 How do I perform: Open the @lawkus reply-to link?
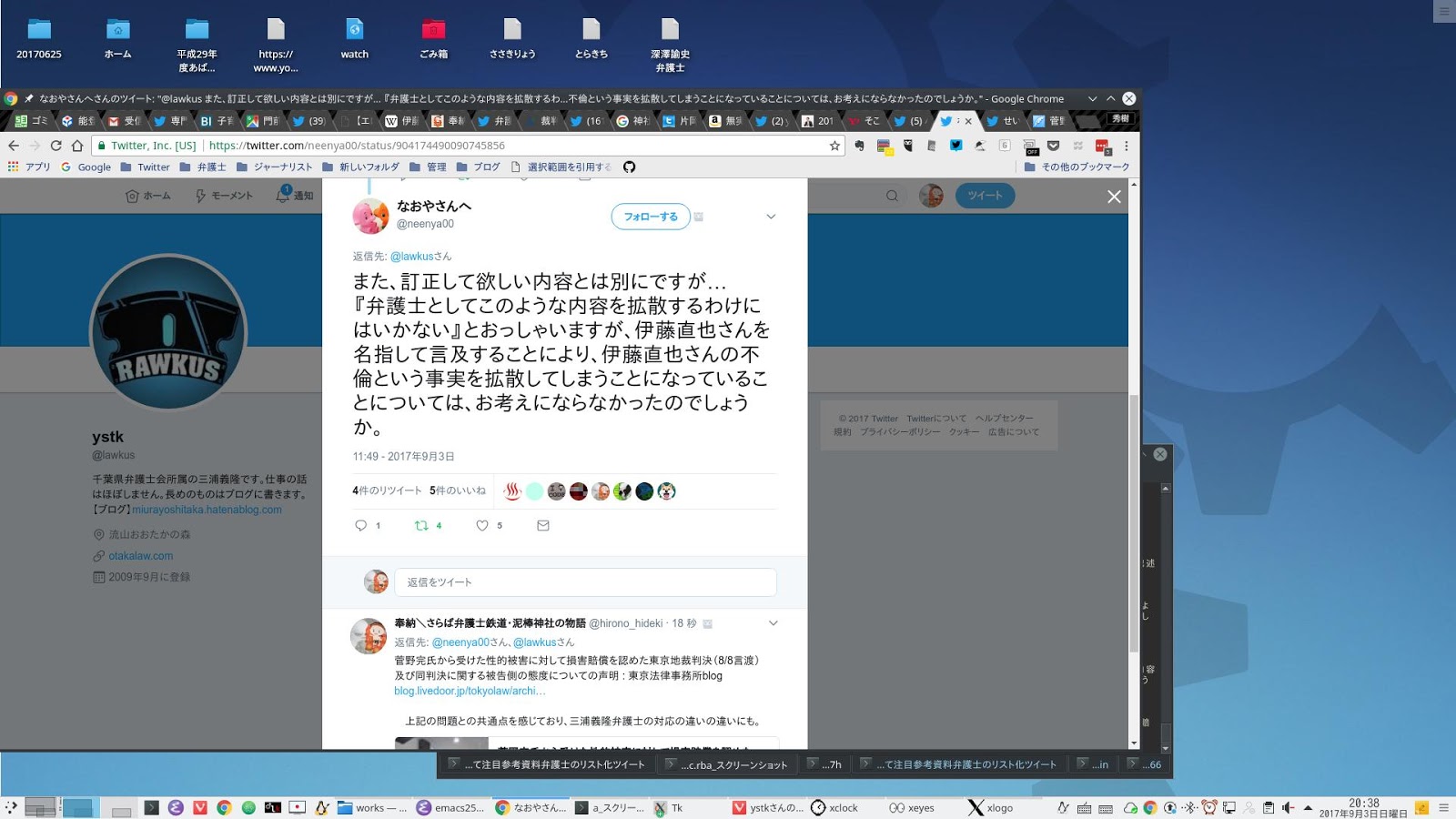pos(410,257)
